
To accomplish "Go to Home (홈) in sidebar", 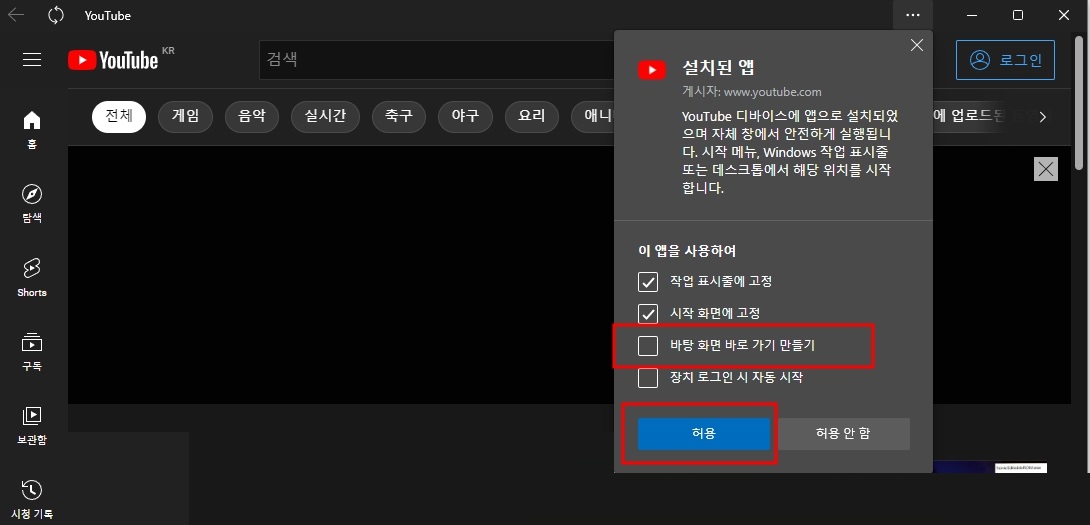I will pos(32,131).
